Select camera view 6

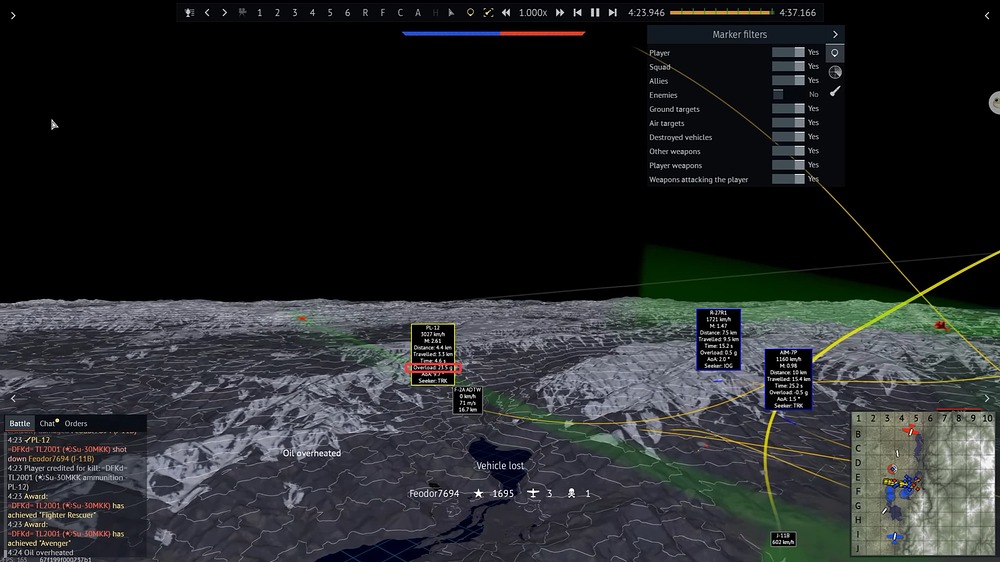(348, 13)
